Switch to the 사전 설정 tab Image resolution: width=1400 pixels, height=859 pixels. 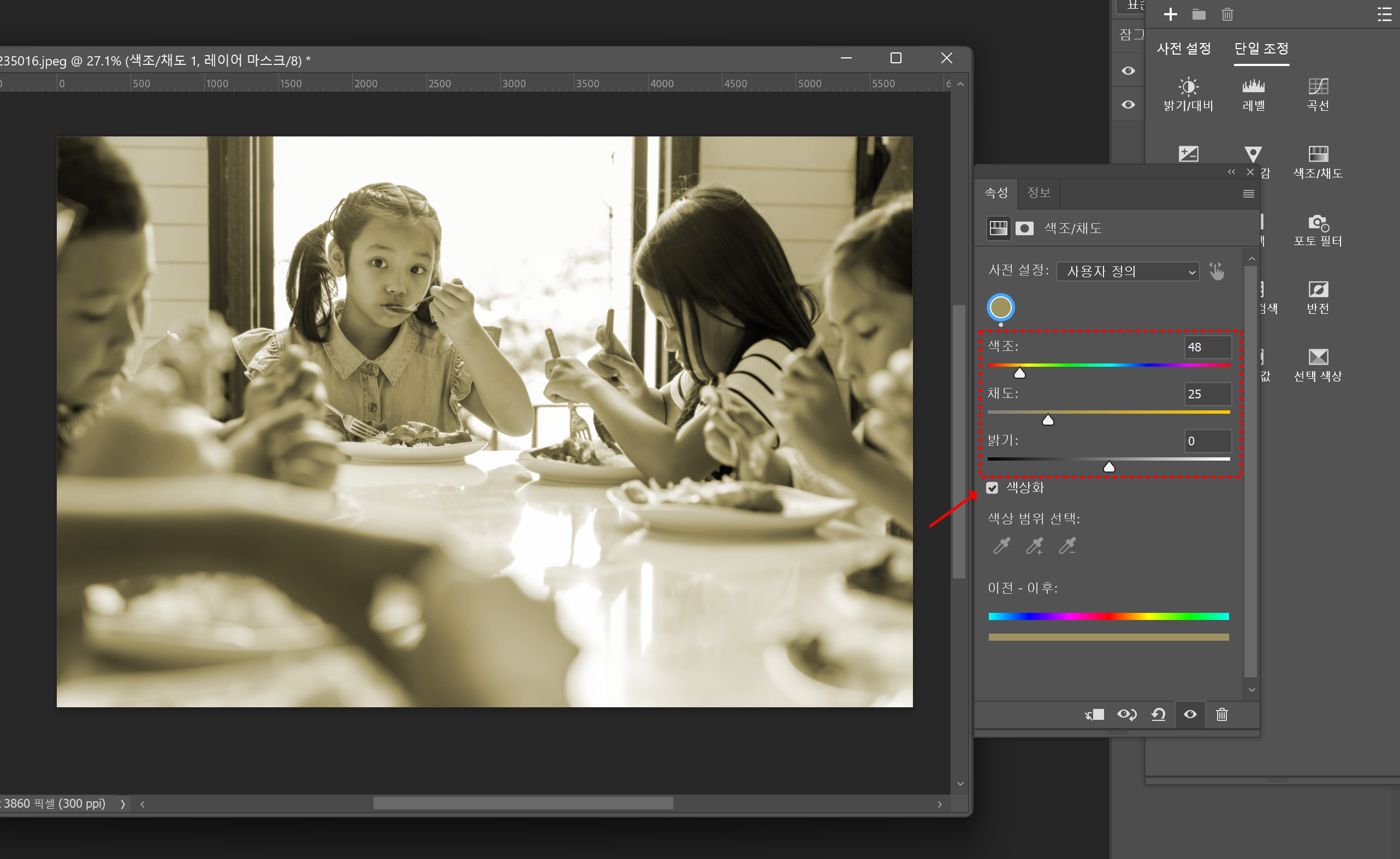click(1183, 49)
